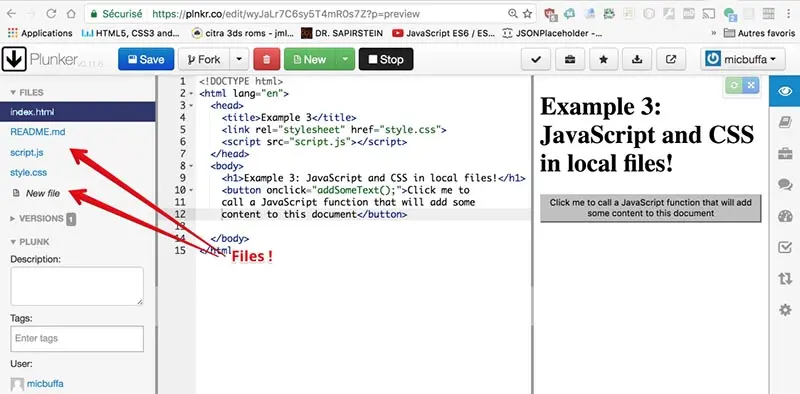The image size is (800, 394).
Task: Click the Plunker logo download arrow icon
Action: coord(14,59)
